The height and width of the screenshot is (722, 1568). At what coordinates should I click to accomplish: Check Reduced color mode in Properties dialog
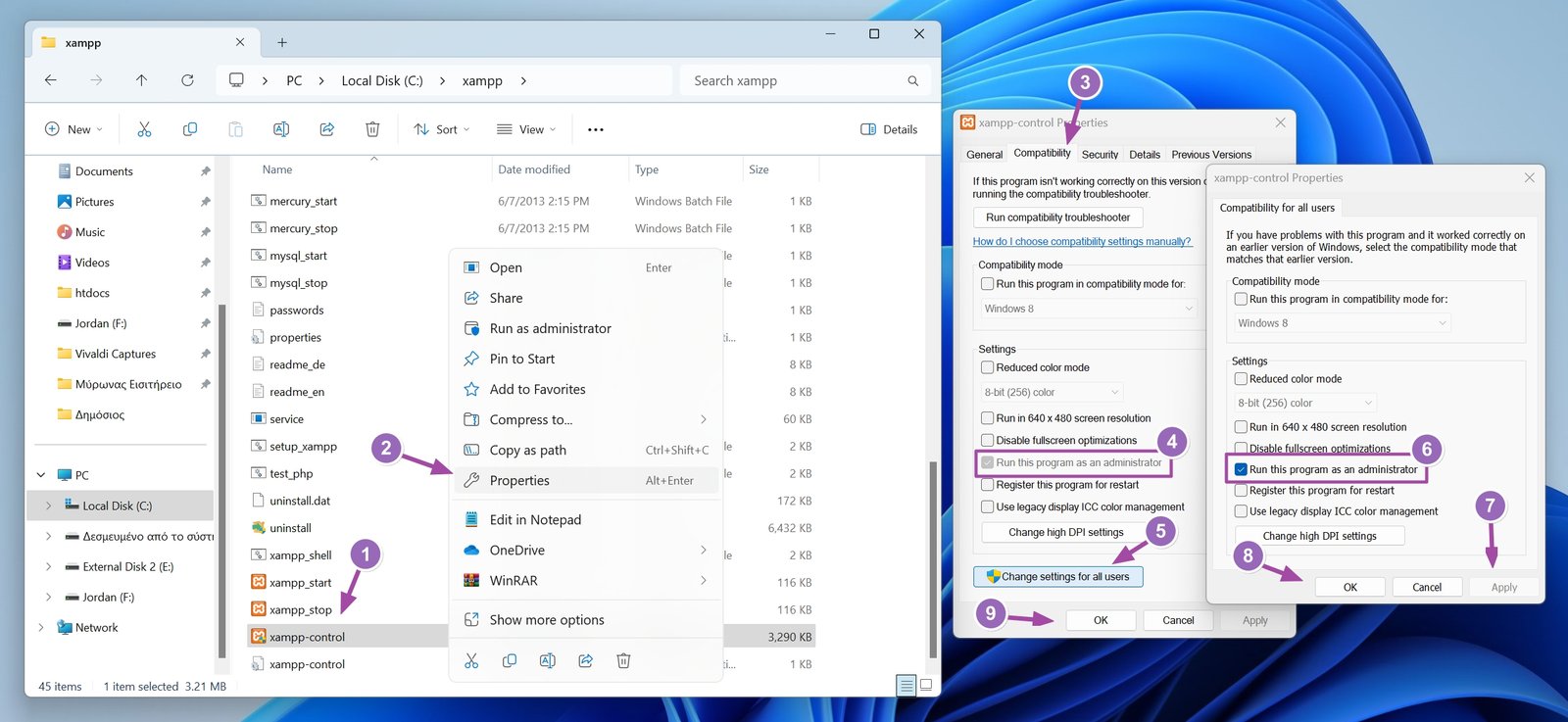[x=988, y=367]
